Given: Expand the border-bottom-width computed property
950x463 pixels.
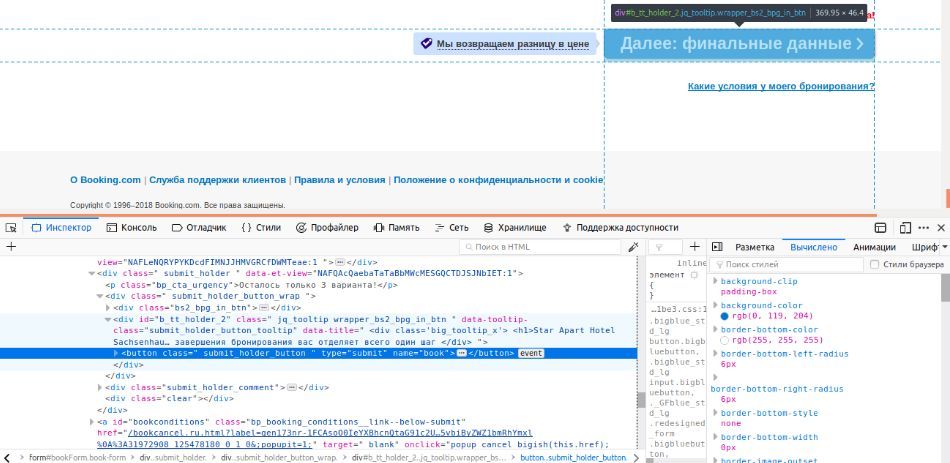Looking at the screenshot, I should tap(715, 437).
